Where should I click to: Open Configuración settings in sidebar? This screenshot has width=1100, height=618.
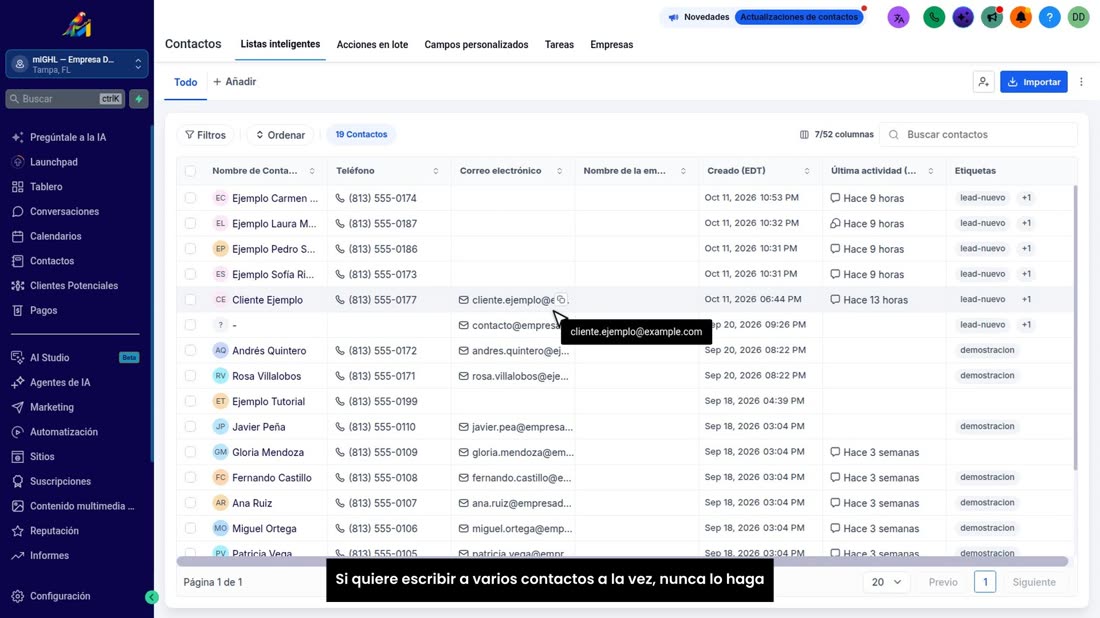click(60, 596)
